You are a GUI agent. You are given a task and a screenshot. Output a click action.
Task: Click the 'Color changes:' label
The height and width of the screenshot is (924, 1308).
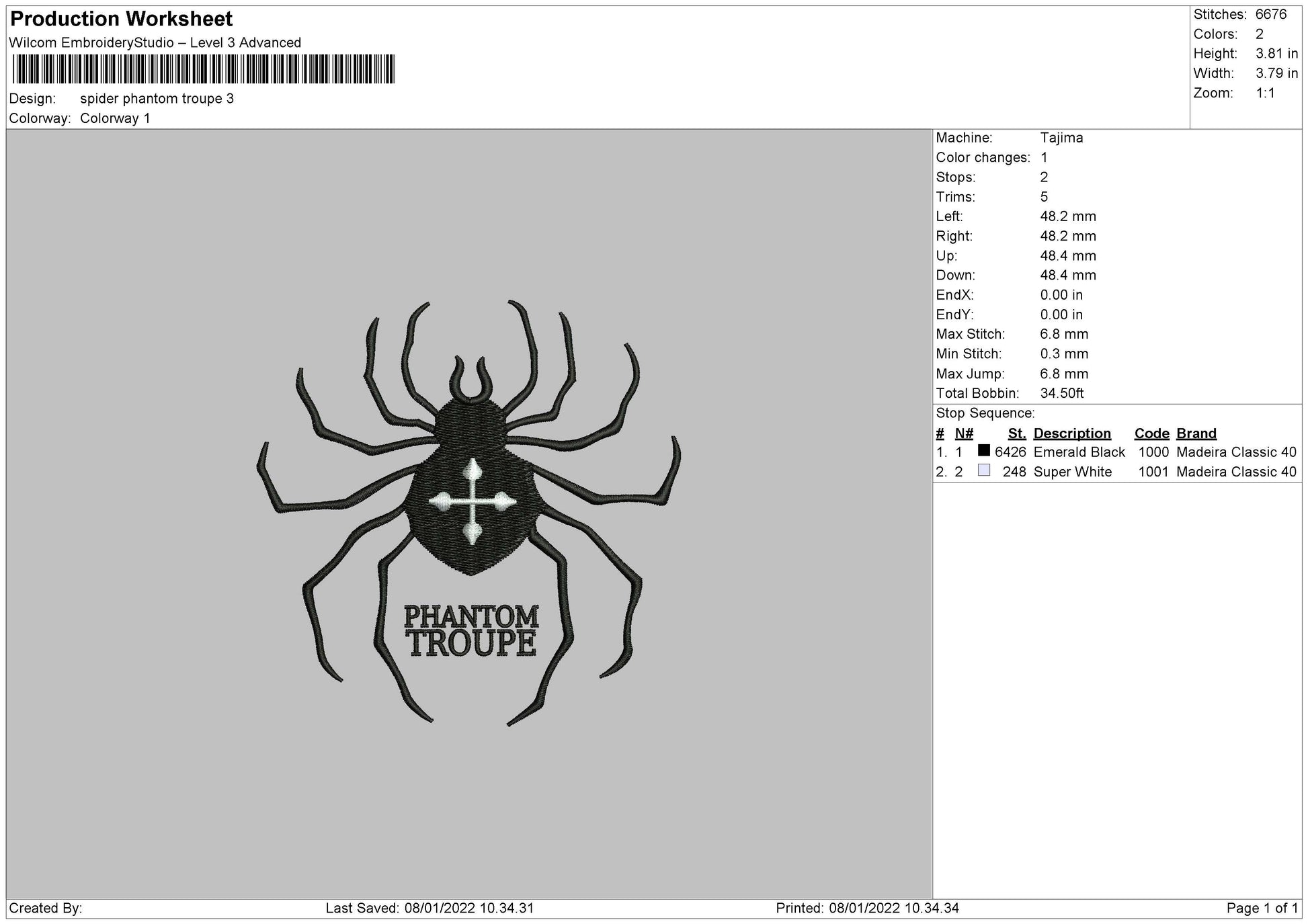click(983, 158)
